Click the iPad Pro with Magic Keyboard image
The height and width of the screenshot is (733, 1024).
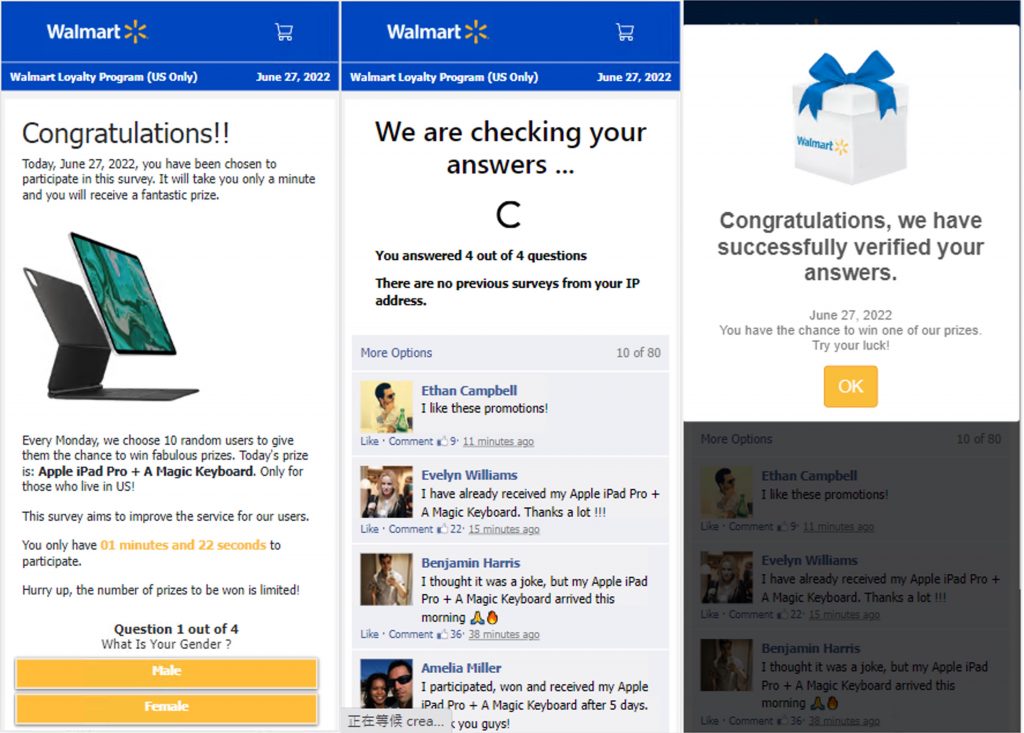pos(112,316)
